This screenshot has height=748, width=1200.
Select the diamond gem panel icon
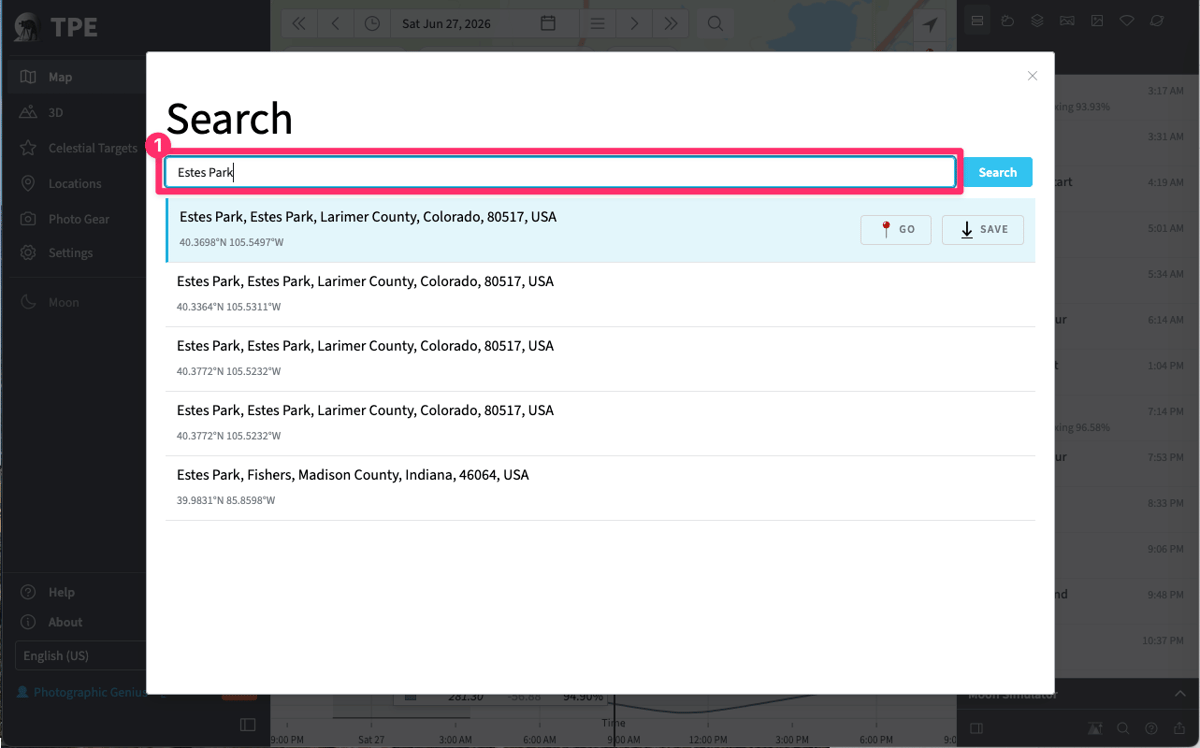pos(1127,21)
